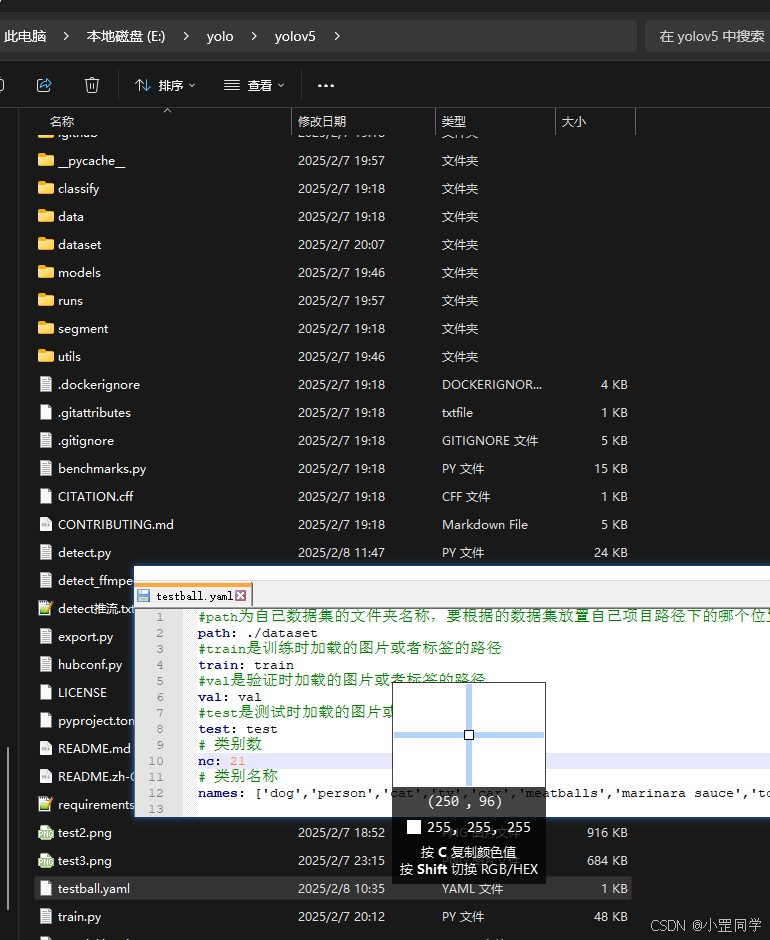770x940 pixels.
Task: Click the 本地磁盘 (E:) breadcrumb
Action: [x=125, y=37]
